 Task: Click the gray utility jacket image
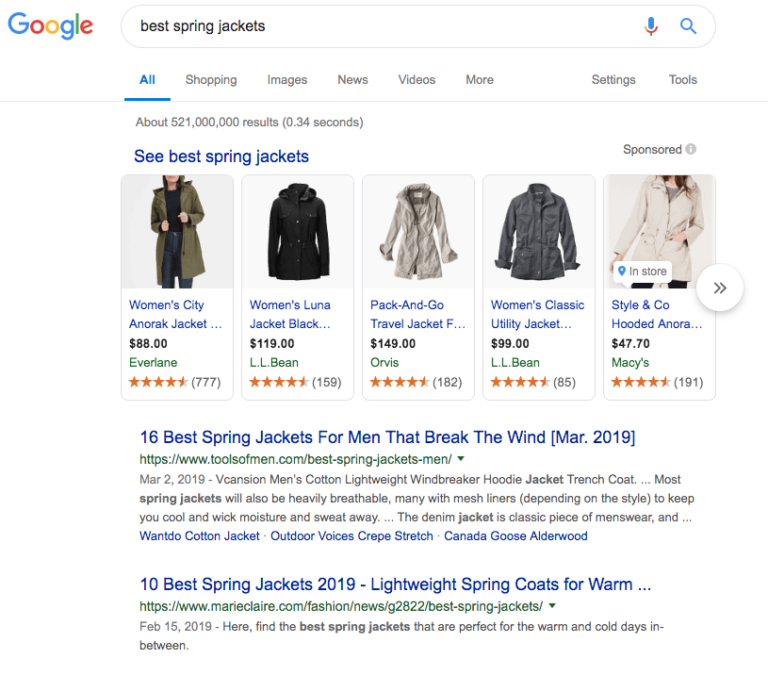pos(539,232)
